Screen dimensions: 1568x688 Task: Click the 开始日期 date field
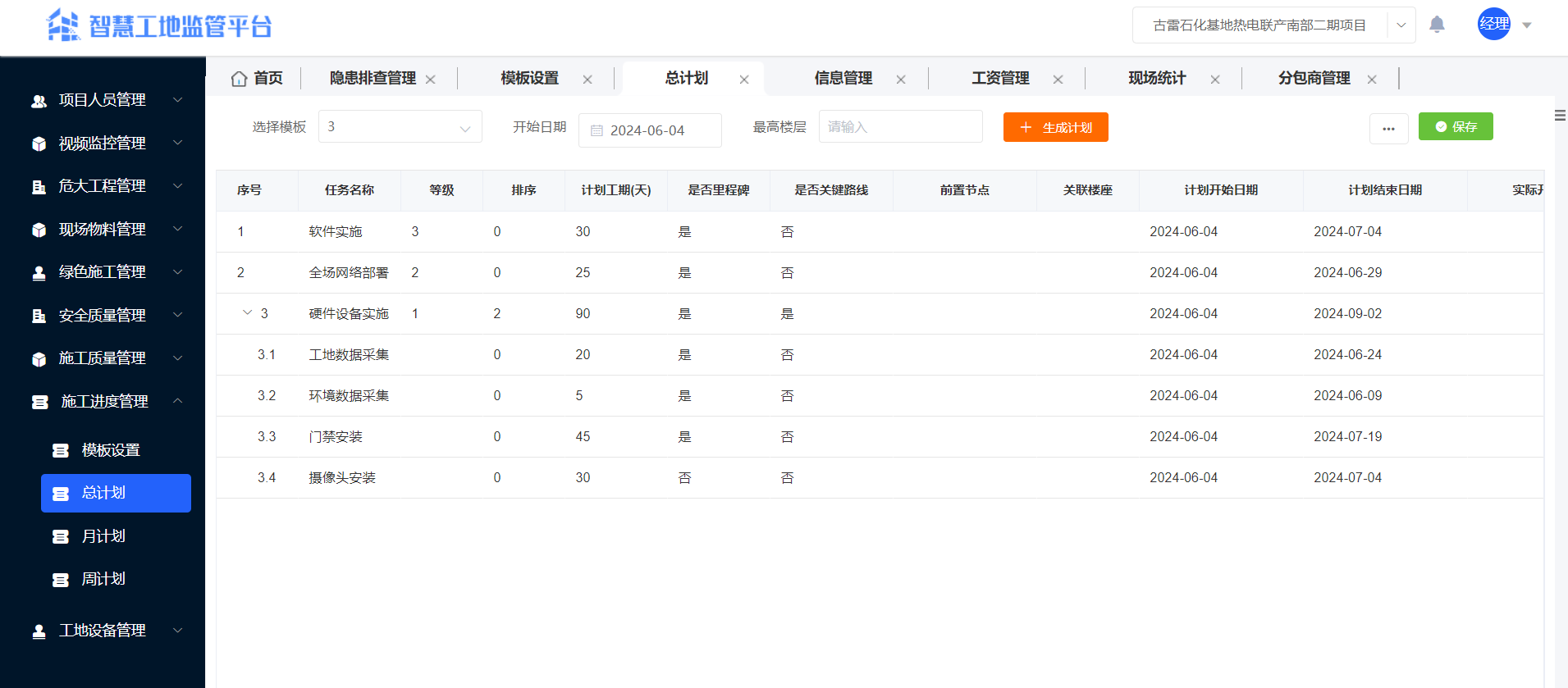tap(650, 130)
